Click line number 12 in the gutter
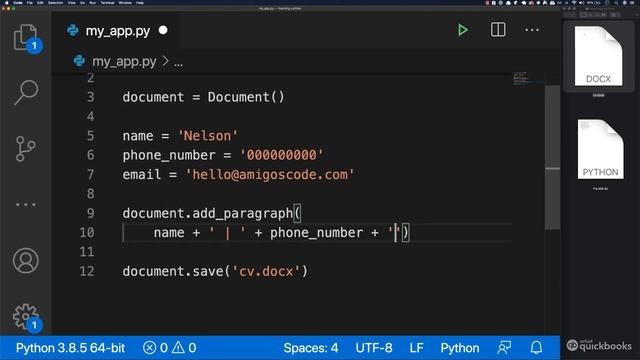The image size is (640, 360). pos(87,271)
